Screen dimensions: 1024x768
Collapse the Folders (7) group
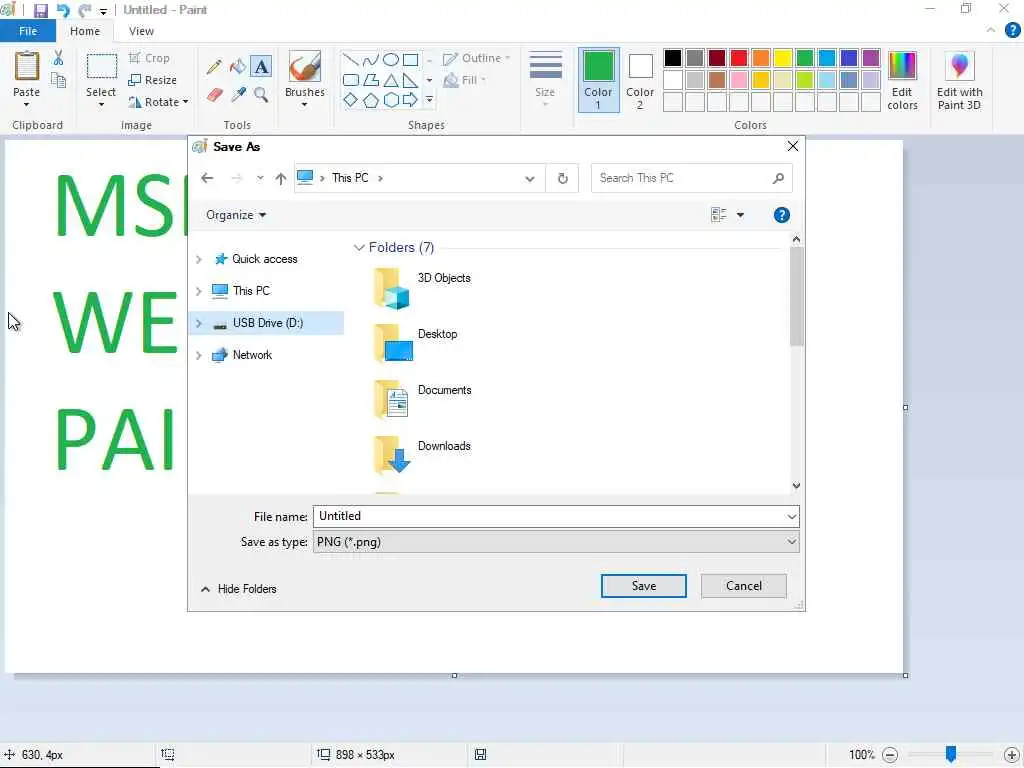coord(359,248)
